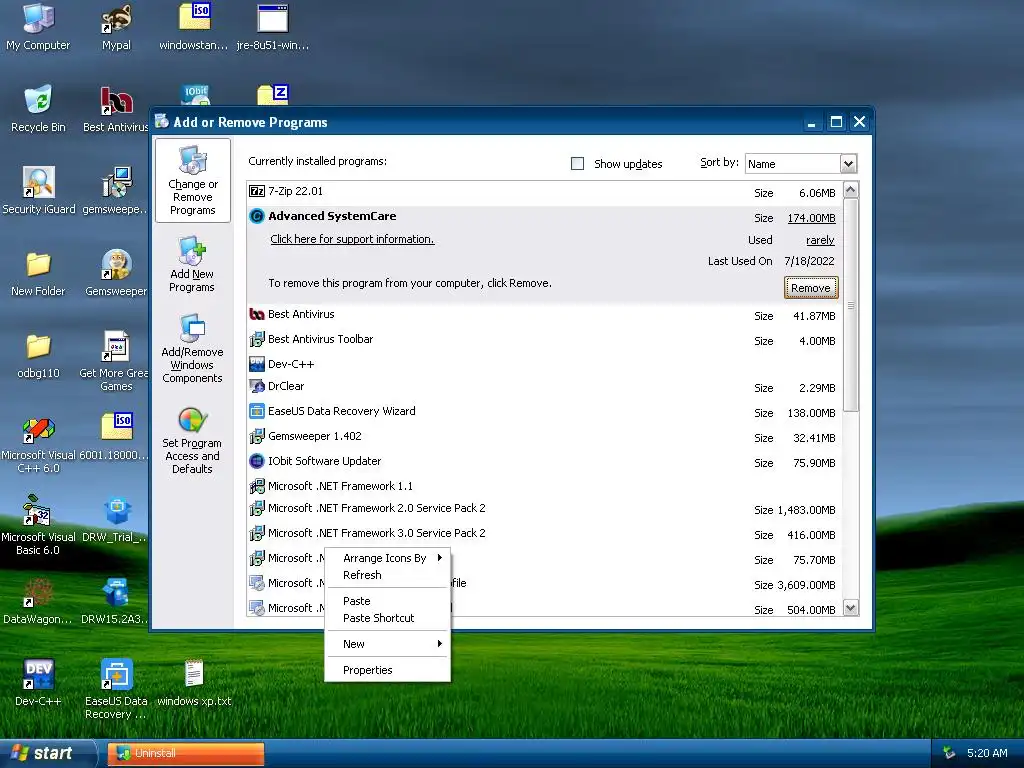Select IObit Software Updater entry
Screen dimensions: 1024x768
[545, 462]
